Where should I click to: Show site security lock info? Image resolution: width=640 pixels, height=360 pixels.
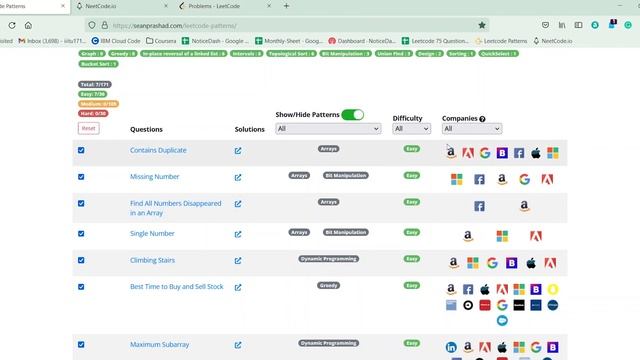[104, 25]
